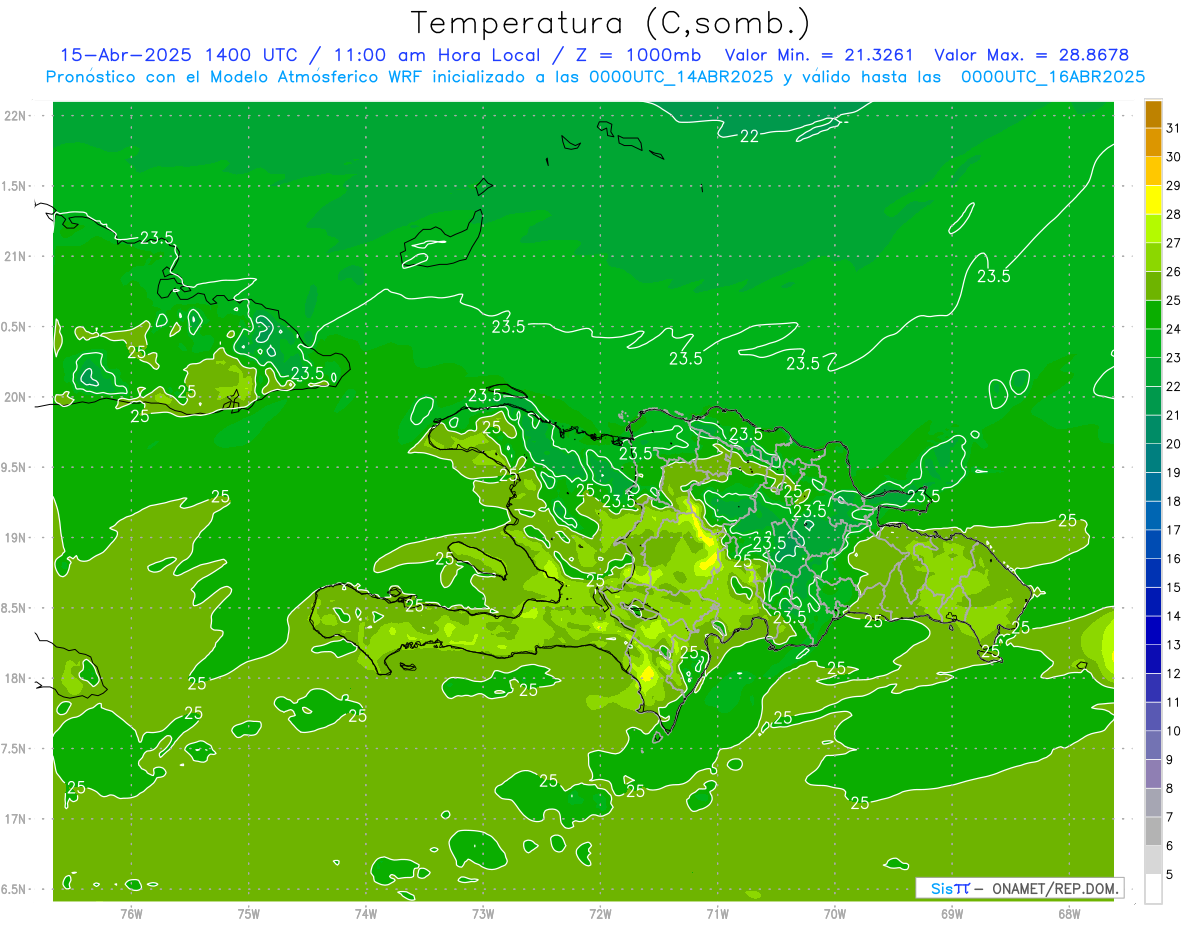Click the color scale value "19"
This screenshot has width=1200, height=927.
pos(1174,473)
